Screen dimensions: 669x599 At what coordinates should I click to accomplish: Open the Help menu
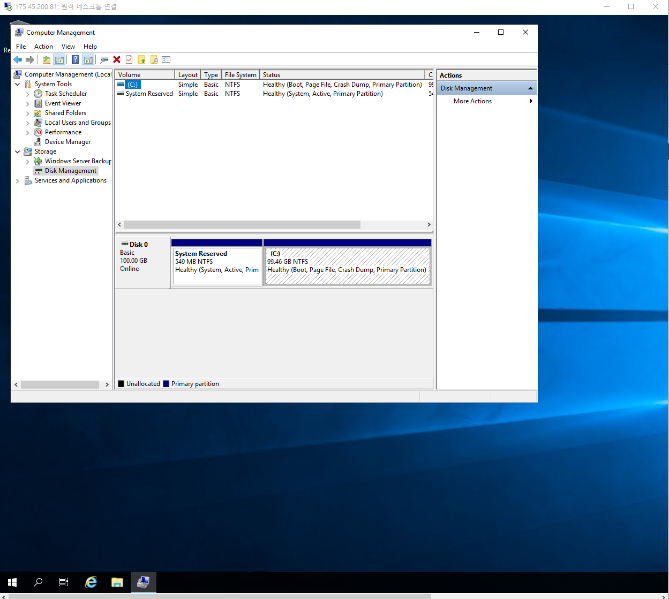click(x=90, y=47)
